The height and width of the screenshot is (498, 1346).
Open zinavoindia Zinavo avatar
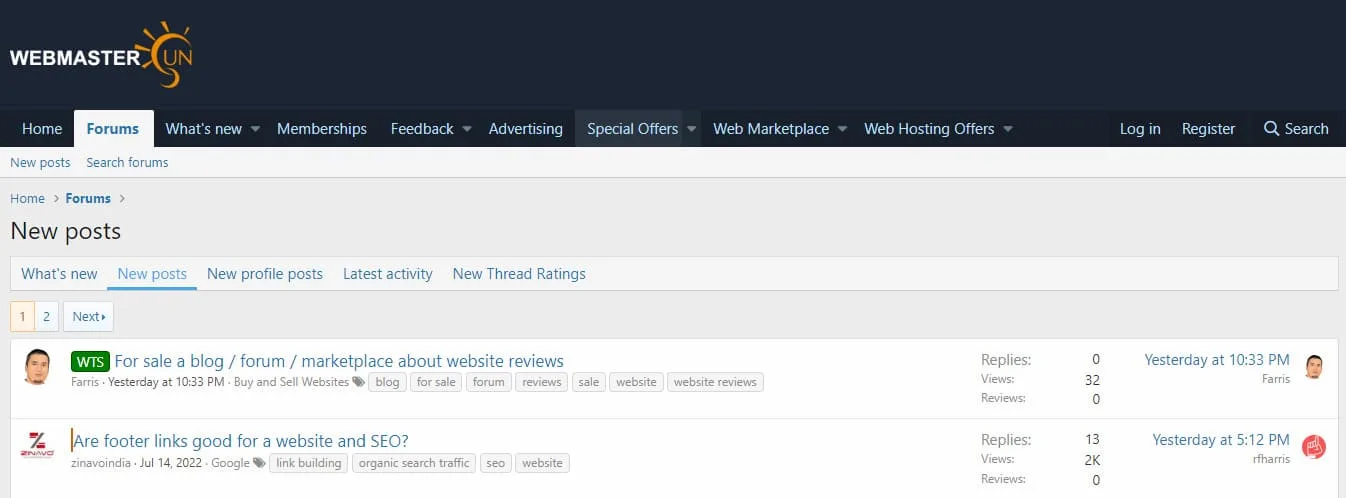click(37, 445)
